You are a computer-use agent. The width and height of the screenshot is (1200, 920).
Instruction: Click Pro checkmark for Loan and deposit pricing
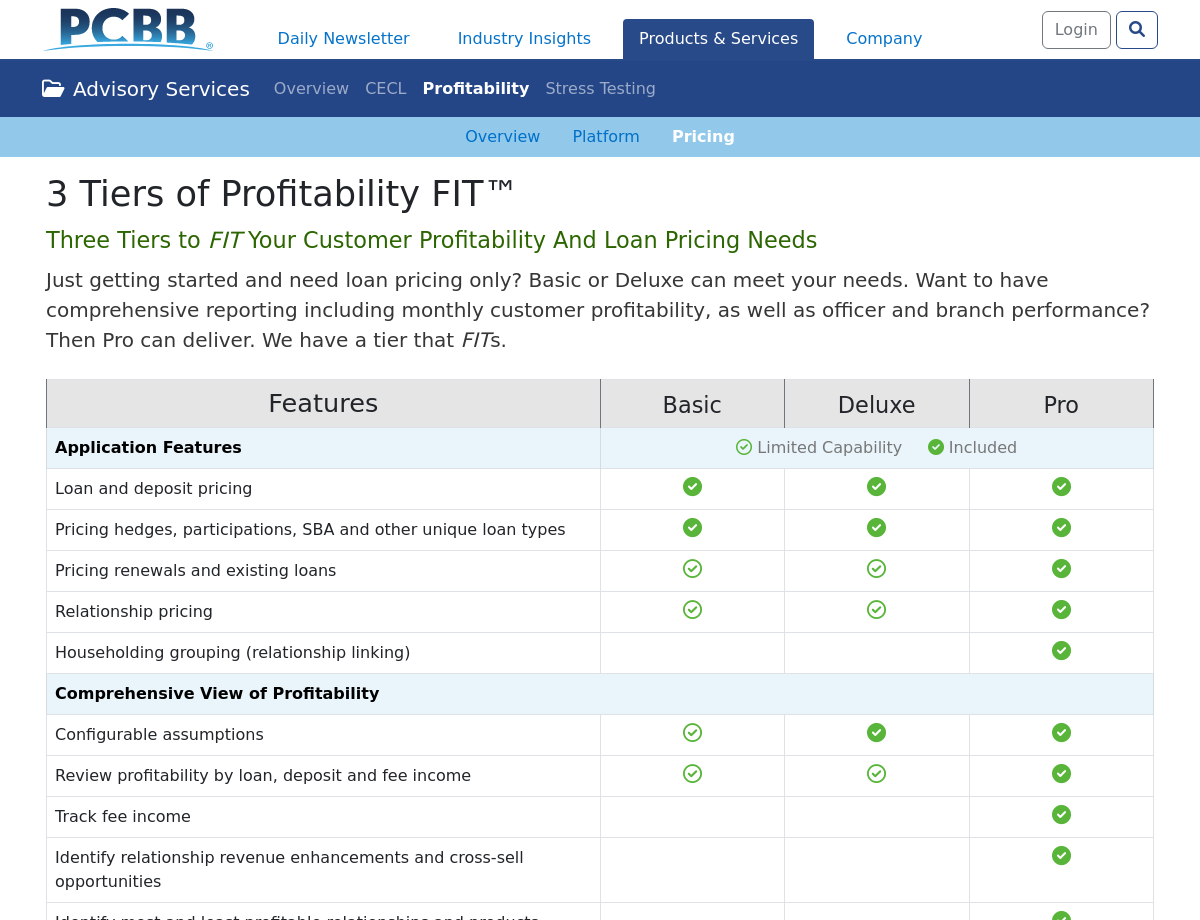(1061, 487)
